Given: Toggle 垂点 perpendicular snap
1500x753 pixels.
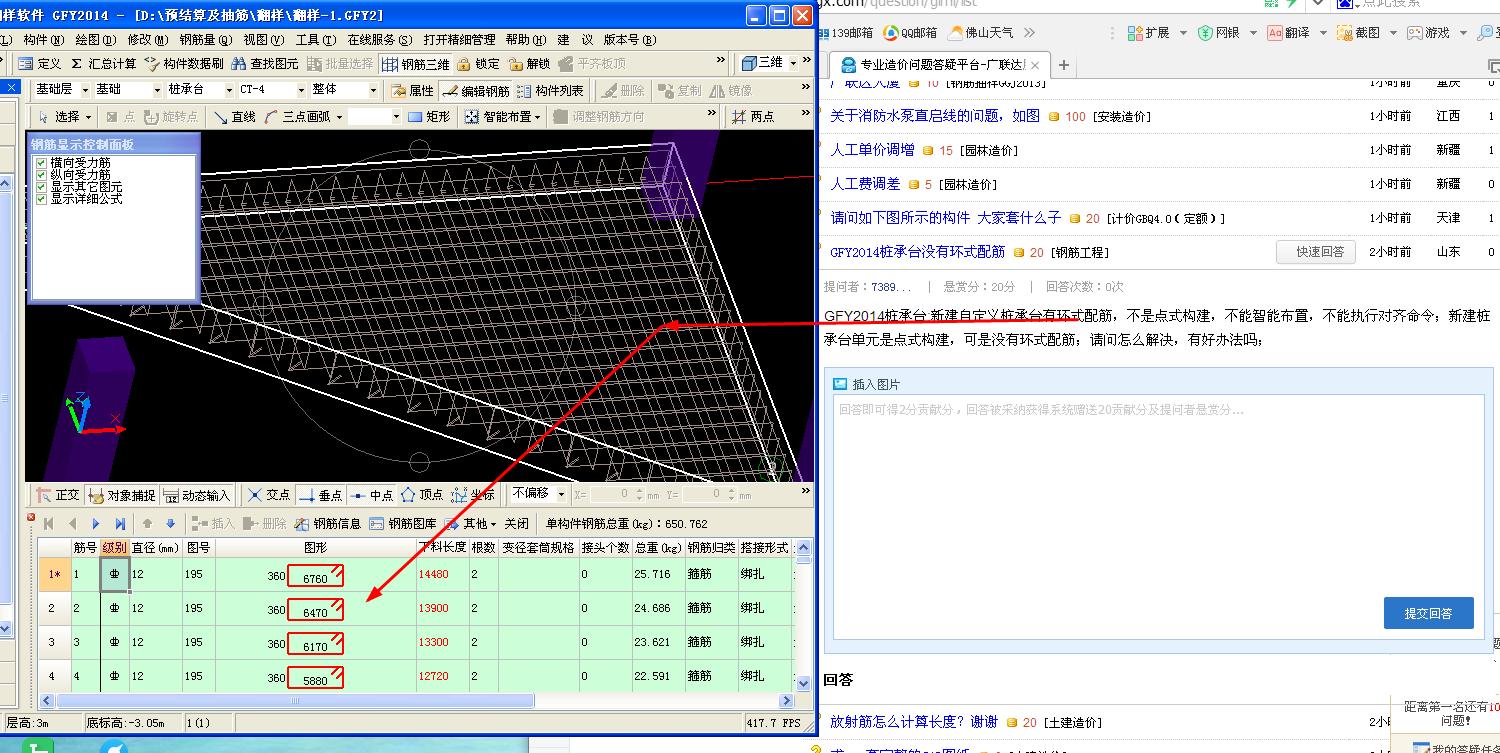Looking at the screenshot, I should coord(321,495).
